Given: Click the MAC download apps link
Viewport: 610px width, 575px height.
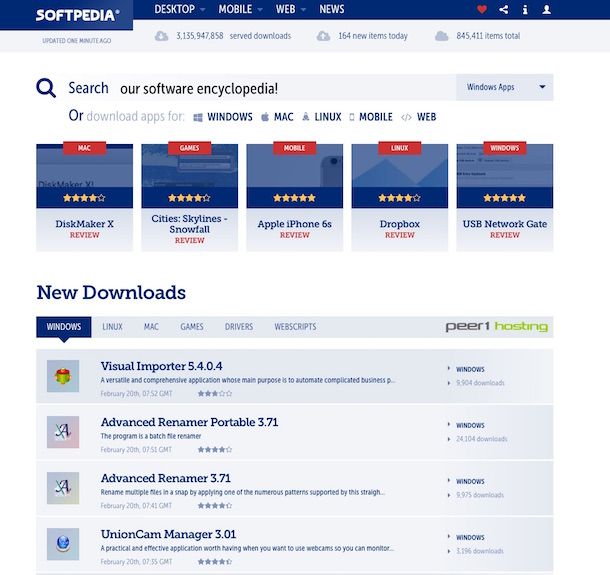Looking at the screenshot, I should click(284, 117).
